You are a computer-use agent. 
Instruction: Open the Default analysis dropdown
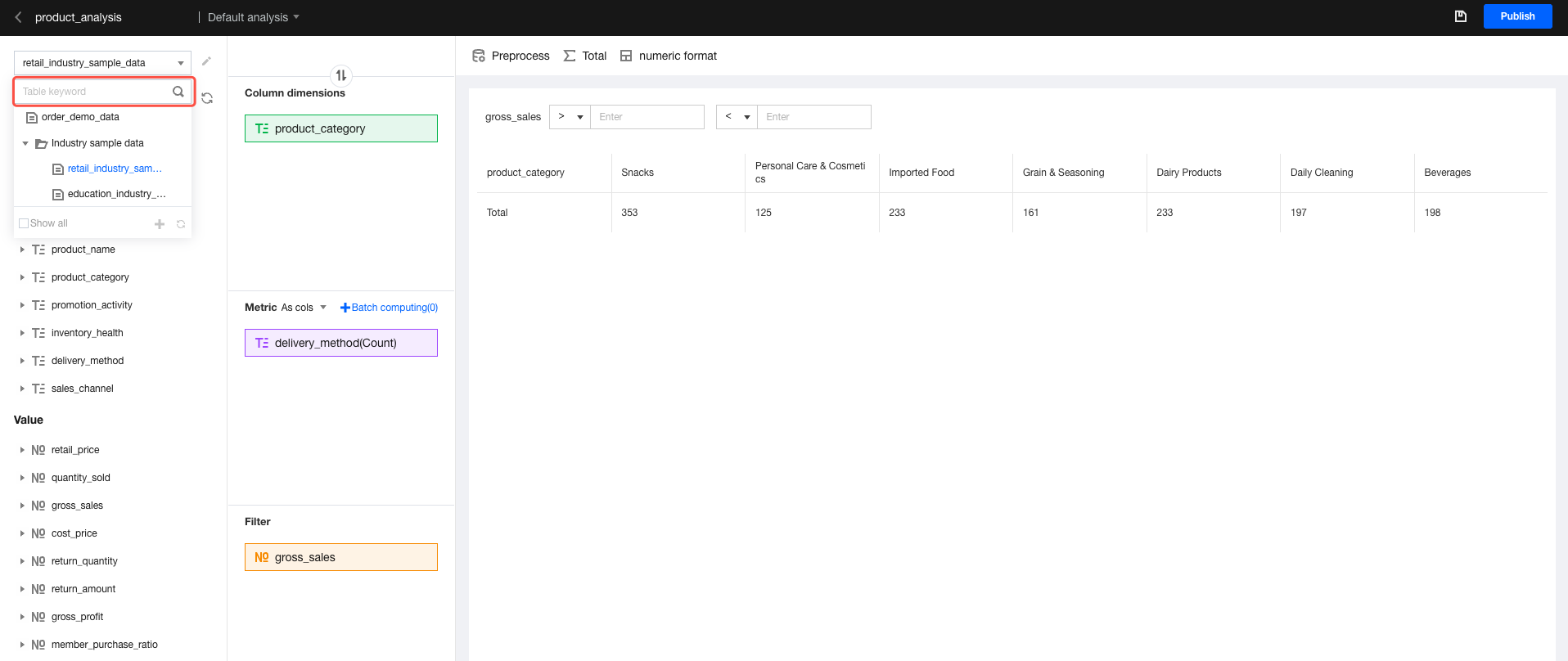point(253,17)
